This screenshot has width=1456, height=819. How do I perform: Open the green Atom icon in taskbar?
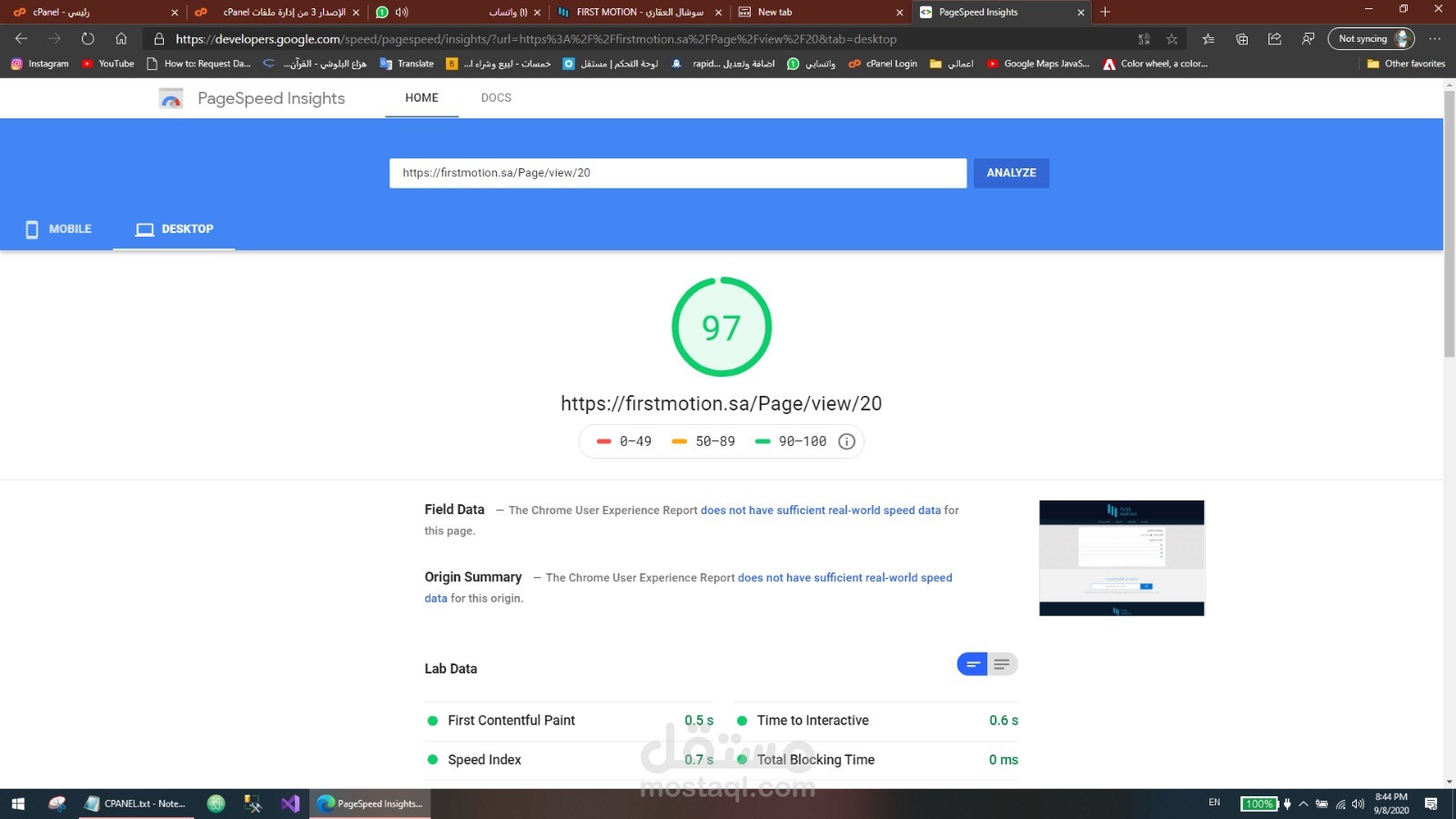(x=216, y=804)
